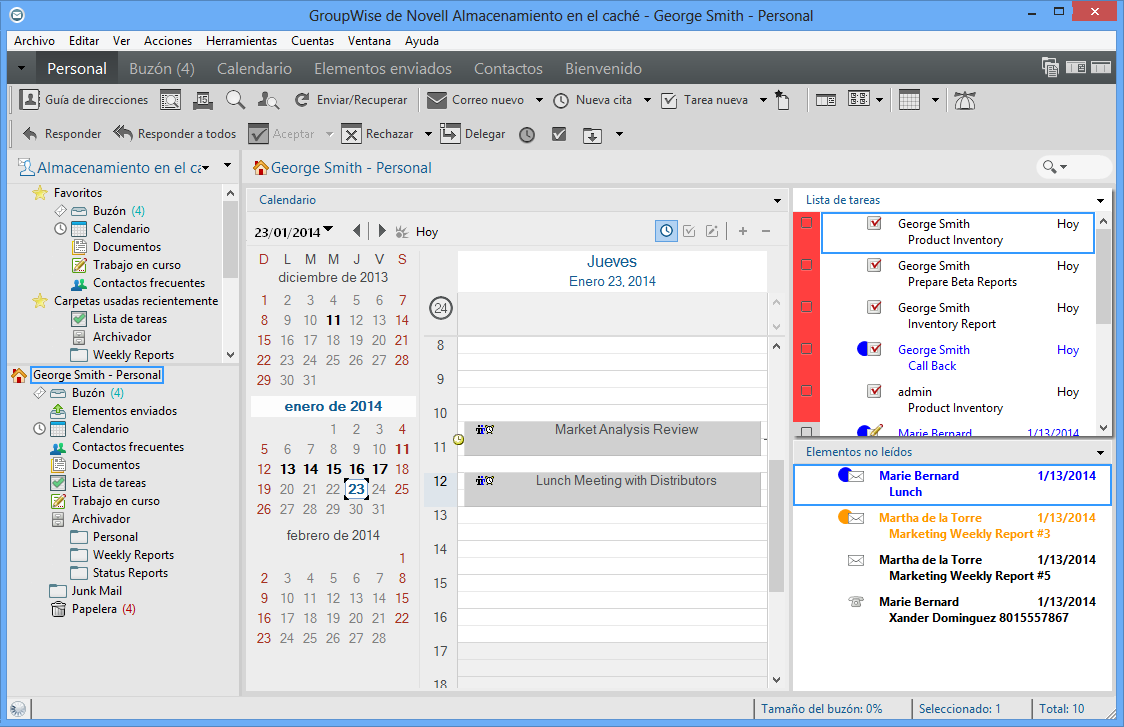This screenshot has width=1124, height=727.
Task: Switch to the Elementos enviados tab
Action: (383, 69)
